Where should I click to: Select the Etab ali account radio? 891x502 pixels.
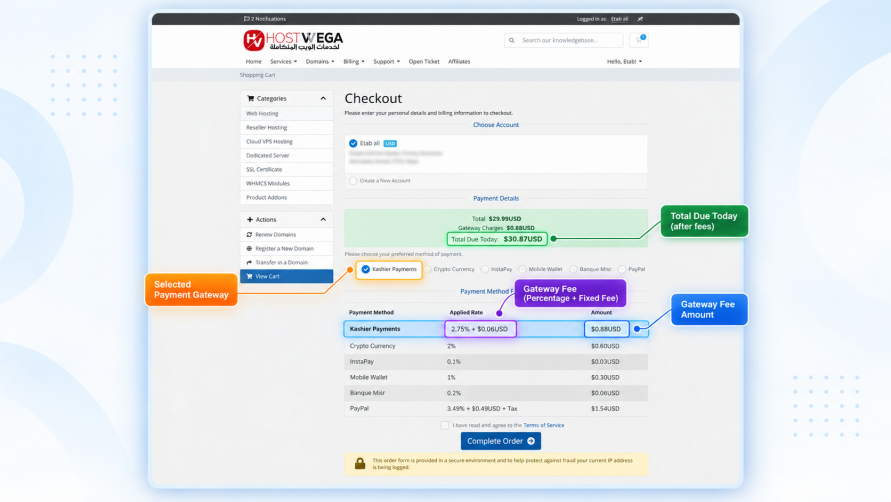(353, 143)
